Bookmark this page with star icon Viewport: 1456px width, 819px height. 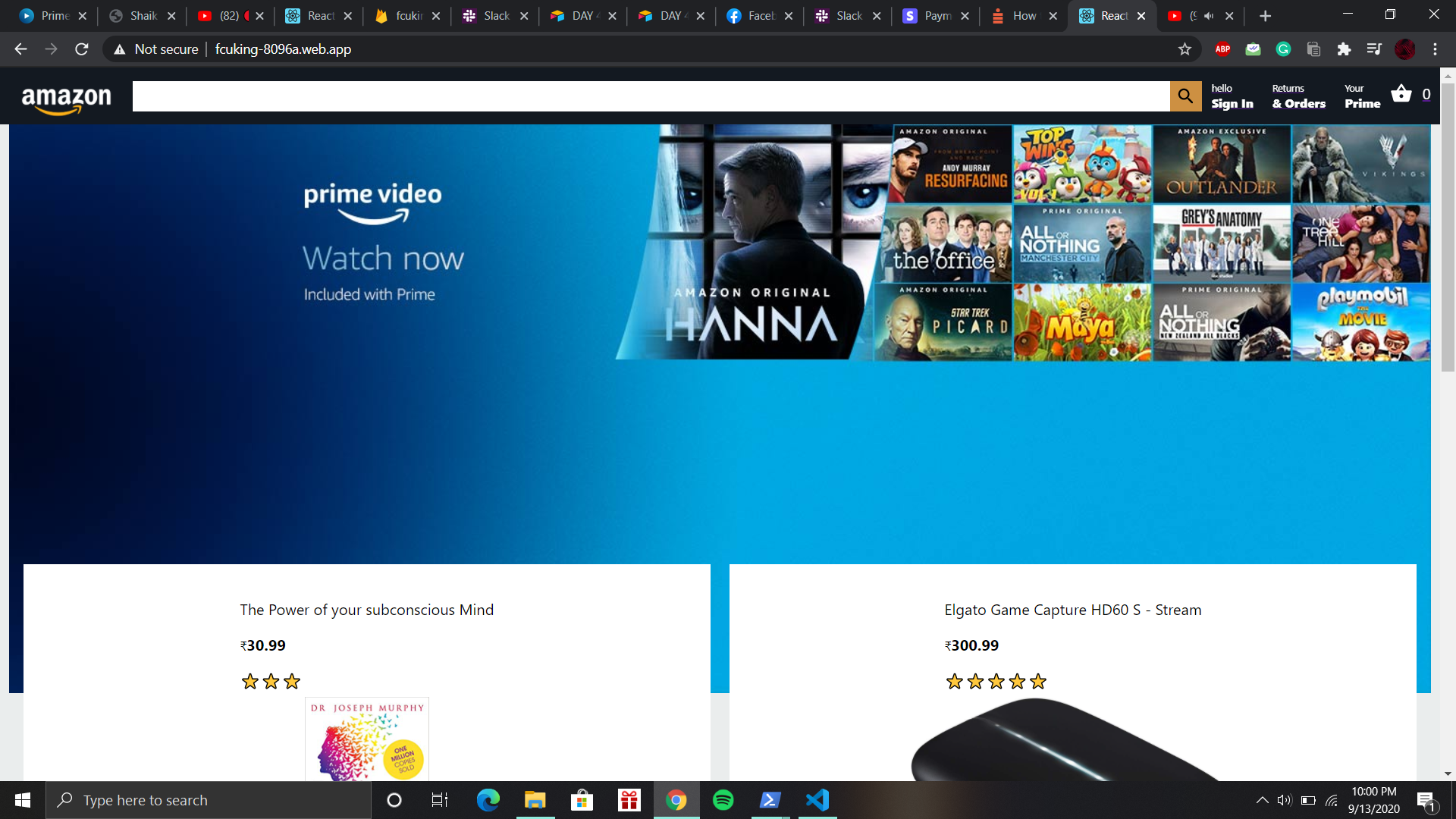[1185, 49]
